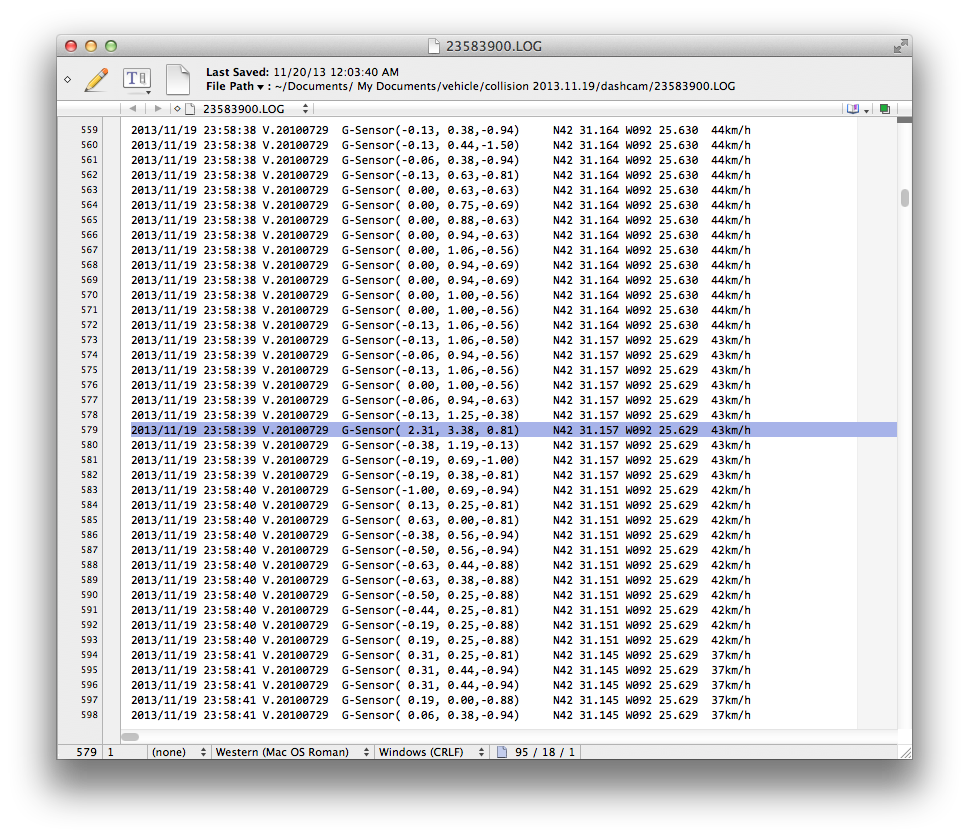Click N42 31.145 coordinate on line 598
Image resolution: width=969 pixels, height=838 pixels.
click(x=585, y=715)
